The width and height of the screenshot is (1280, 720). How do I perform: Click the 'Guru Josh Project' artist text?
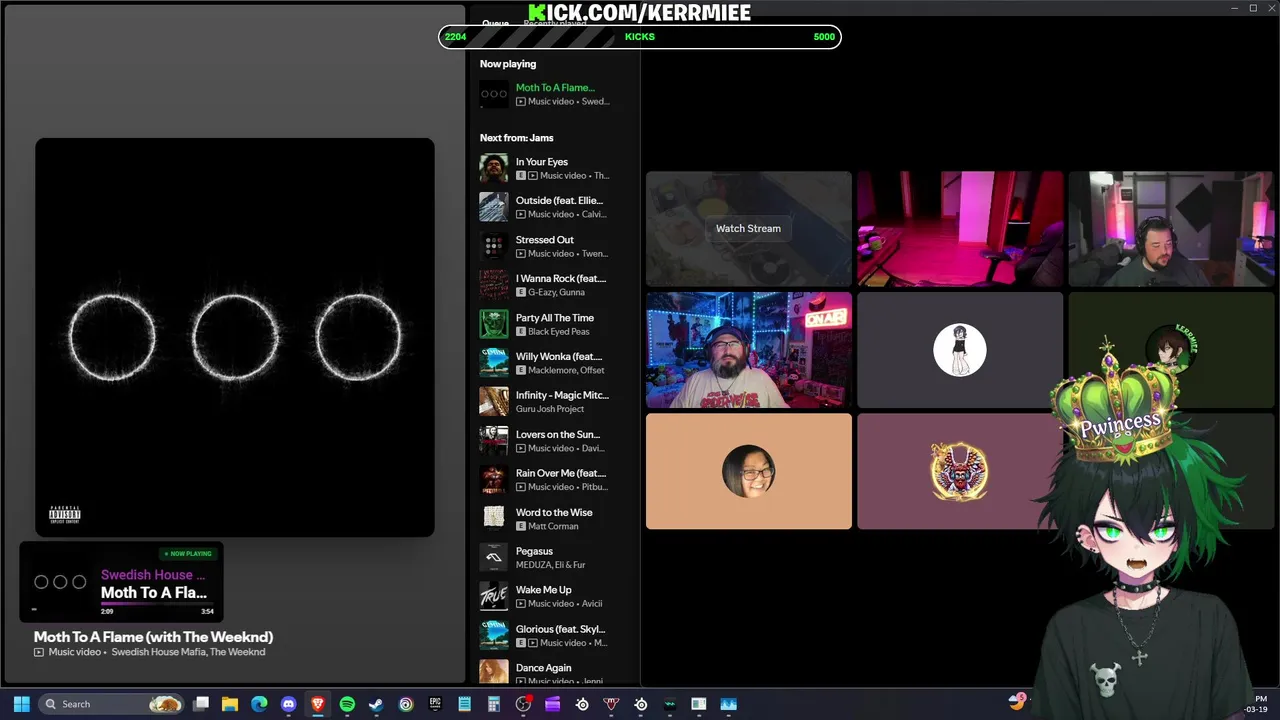(x=550, y=409)
